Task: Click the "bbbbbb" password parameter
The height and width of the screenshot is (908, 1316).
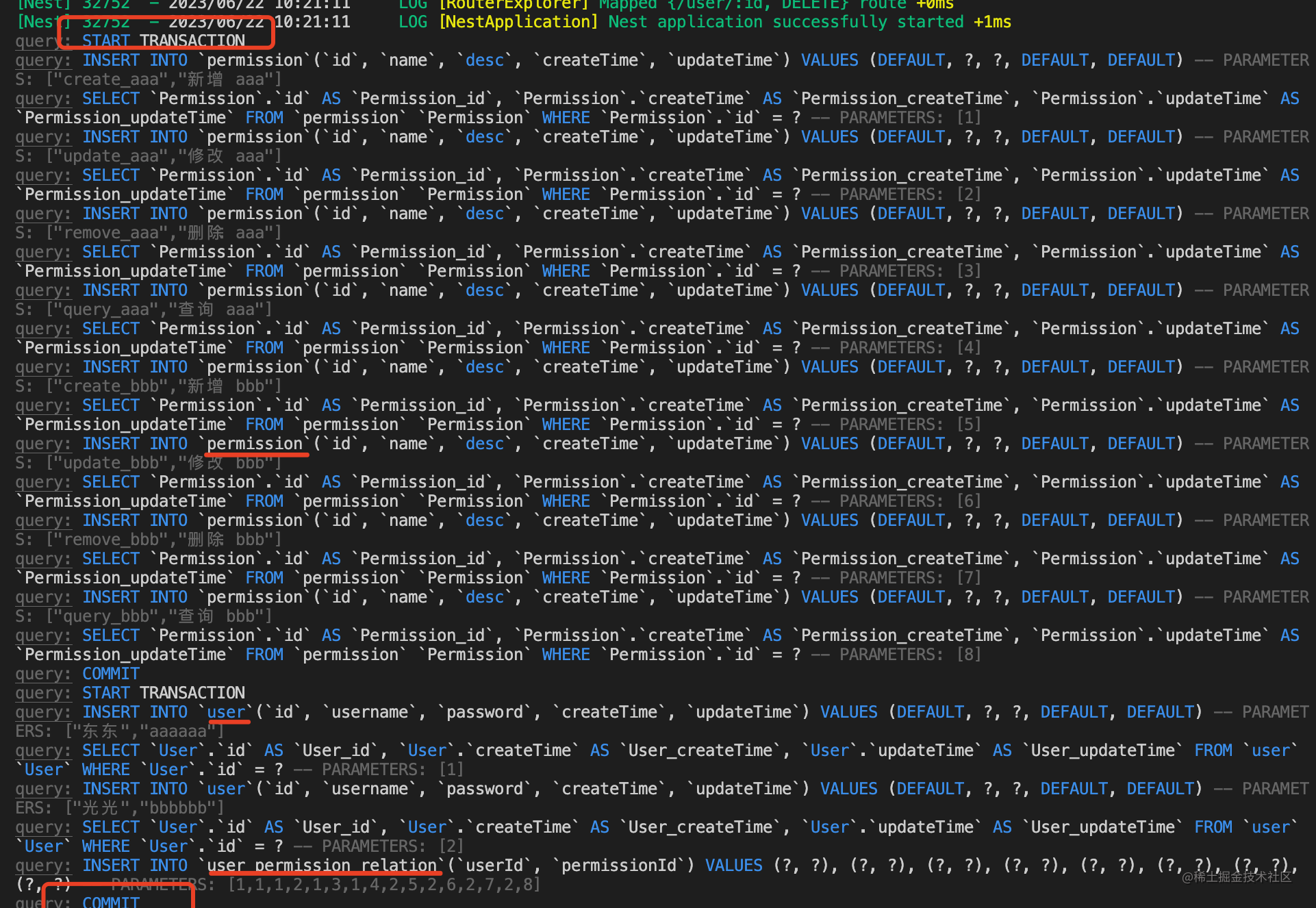Action: pos(177,808)
